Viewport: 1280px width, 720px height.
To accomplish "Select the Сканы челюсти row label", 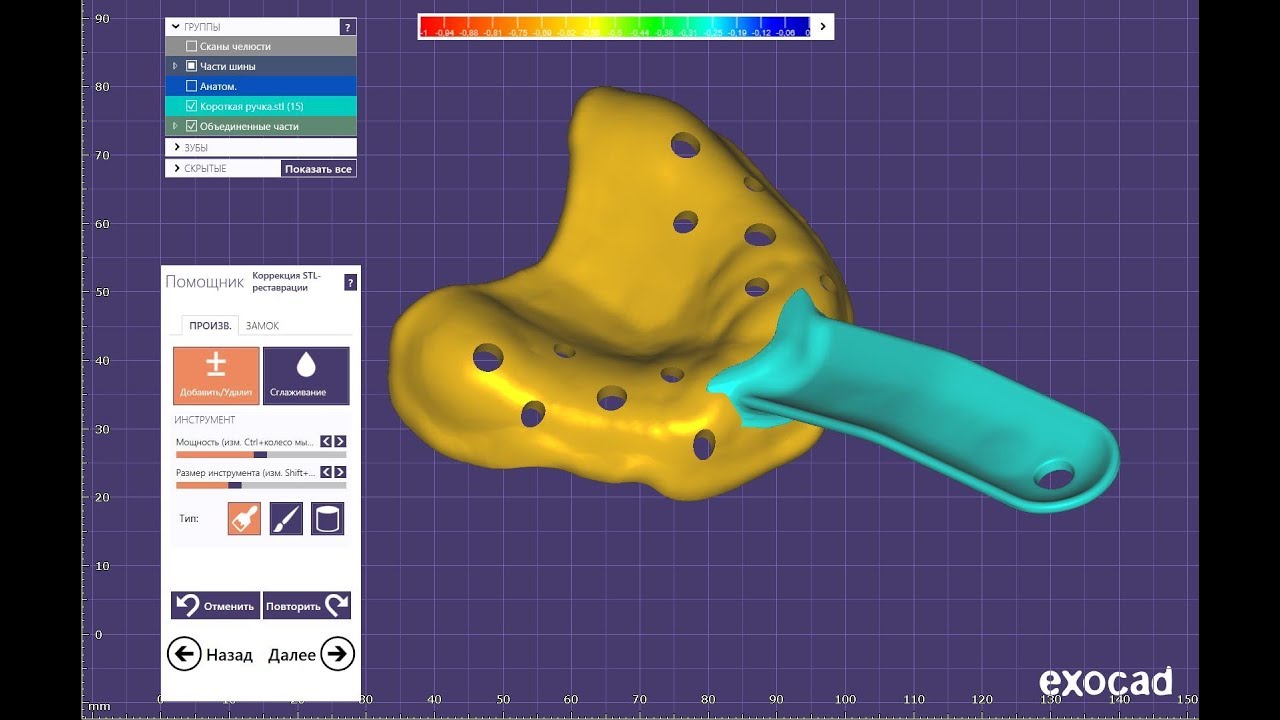I will tap(235, 46).
